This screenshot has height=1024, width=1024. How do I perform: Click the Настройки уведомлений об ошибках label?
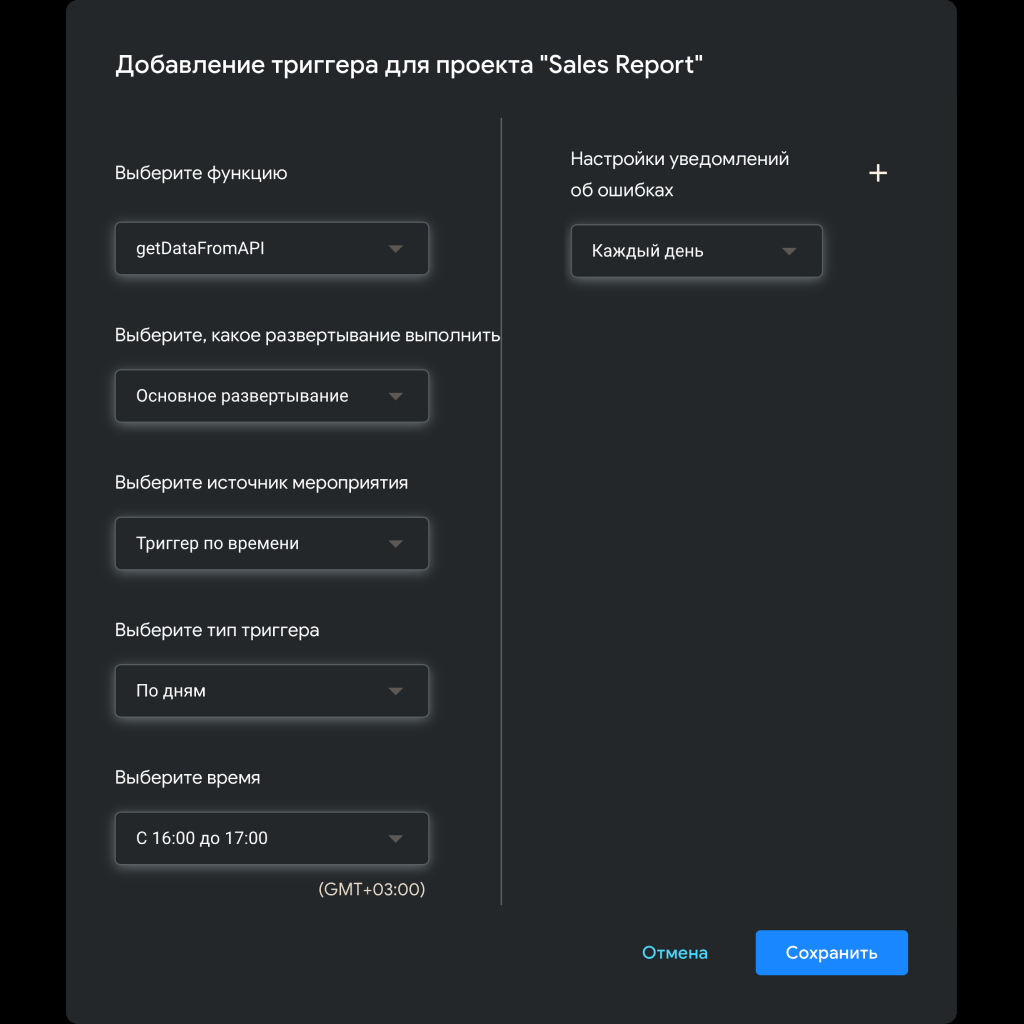pyautogui.click(x=679, y=174)
